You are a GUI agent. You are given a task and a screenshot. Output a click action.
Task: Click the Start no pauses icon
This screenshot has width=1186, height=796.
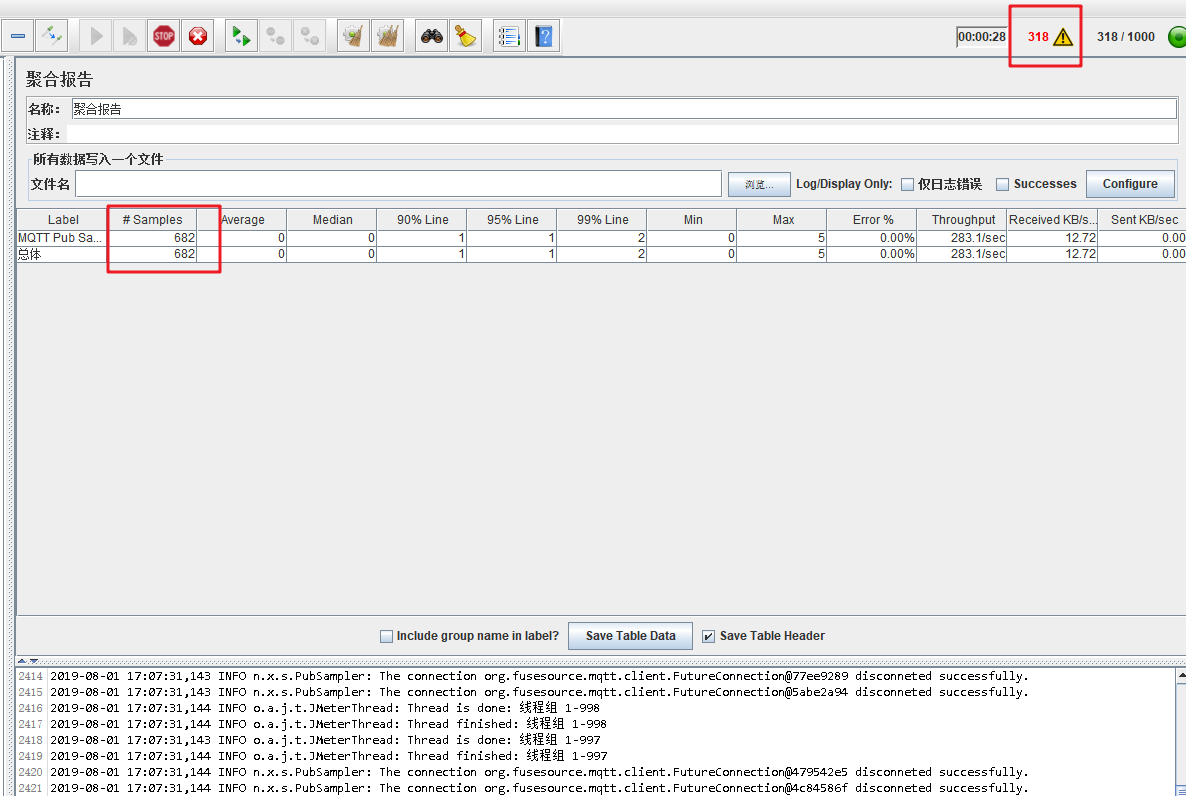click(x=129, y=36)
